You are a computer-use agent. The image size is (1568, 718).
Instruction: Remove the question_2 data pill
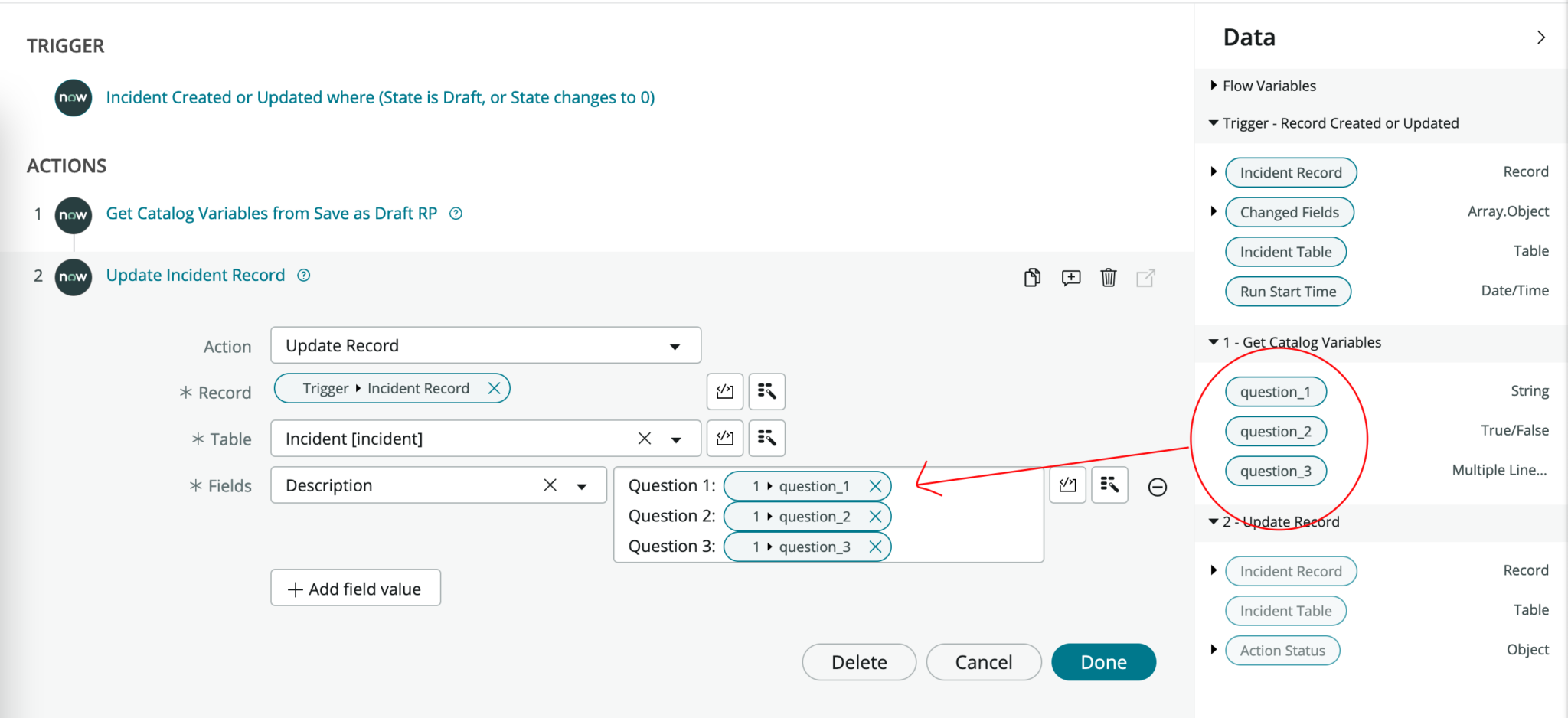coord(875,516)
